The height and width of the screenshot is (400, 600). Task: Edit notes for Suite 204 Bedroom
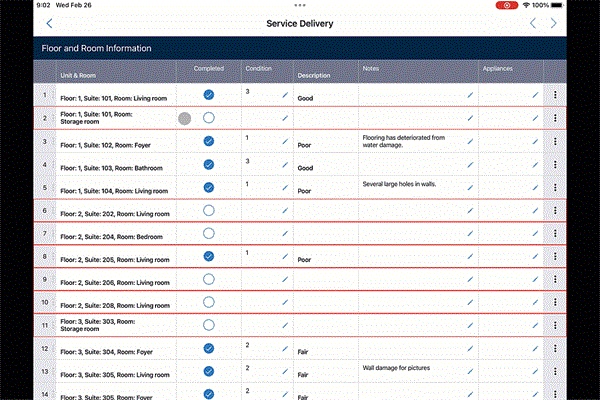click(470, 233)
